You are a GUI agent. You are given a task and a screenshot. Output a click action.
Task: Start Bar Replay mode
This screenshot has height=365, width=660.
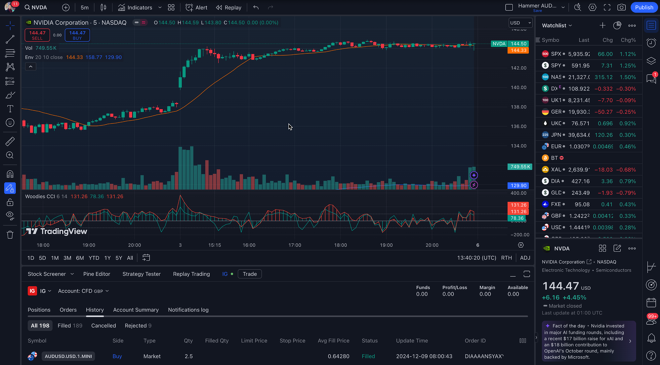click(x=229, y=8)
